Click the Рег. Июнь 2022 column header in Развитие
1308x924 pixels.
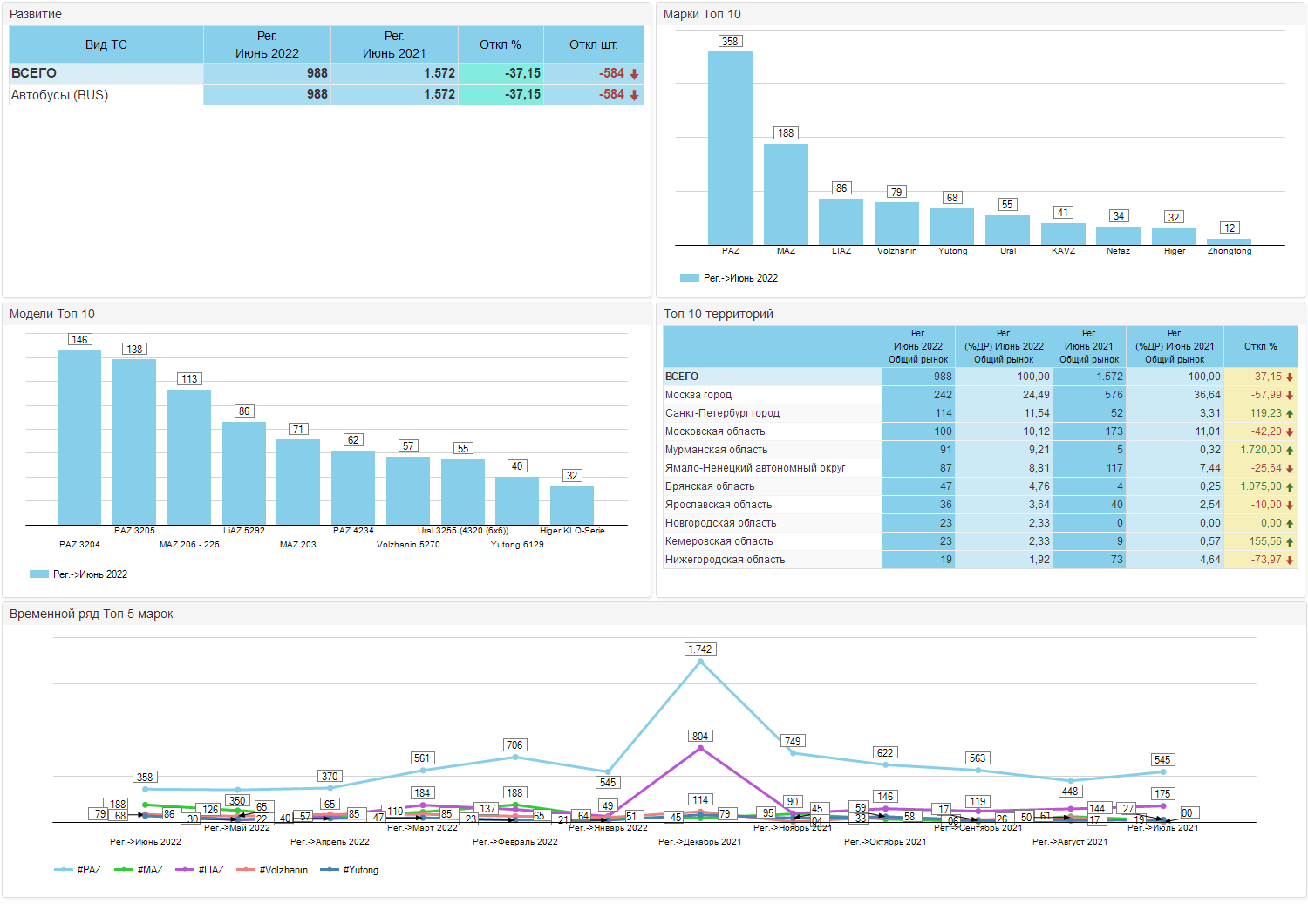point(267,44)
